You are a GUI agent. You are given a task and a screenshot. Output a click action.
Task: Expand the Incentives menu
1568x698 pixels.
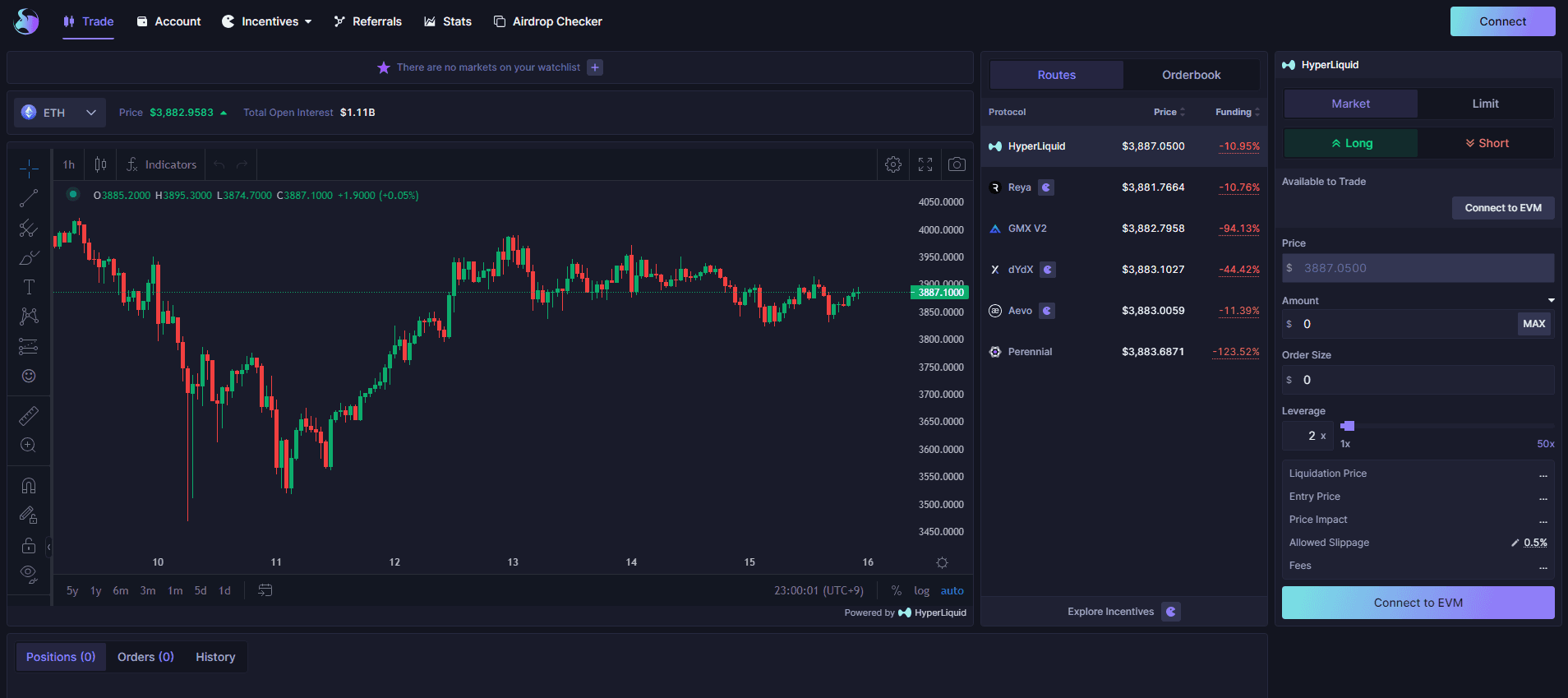[267, 21]
